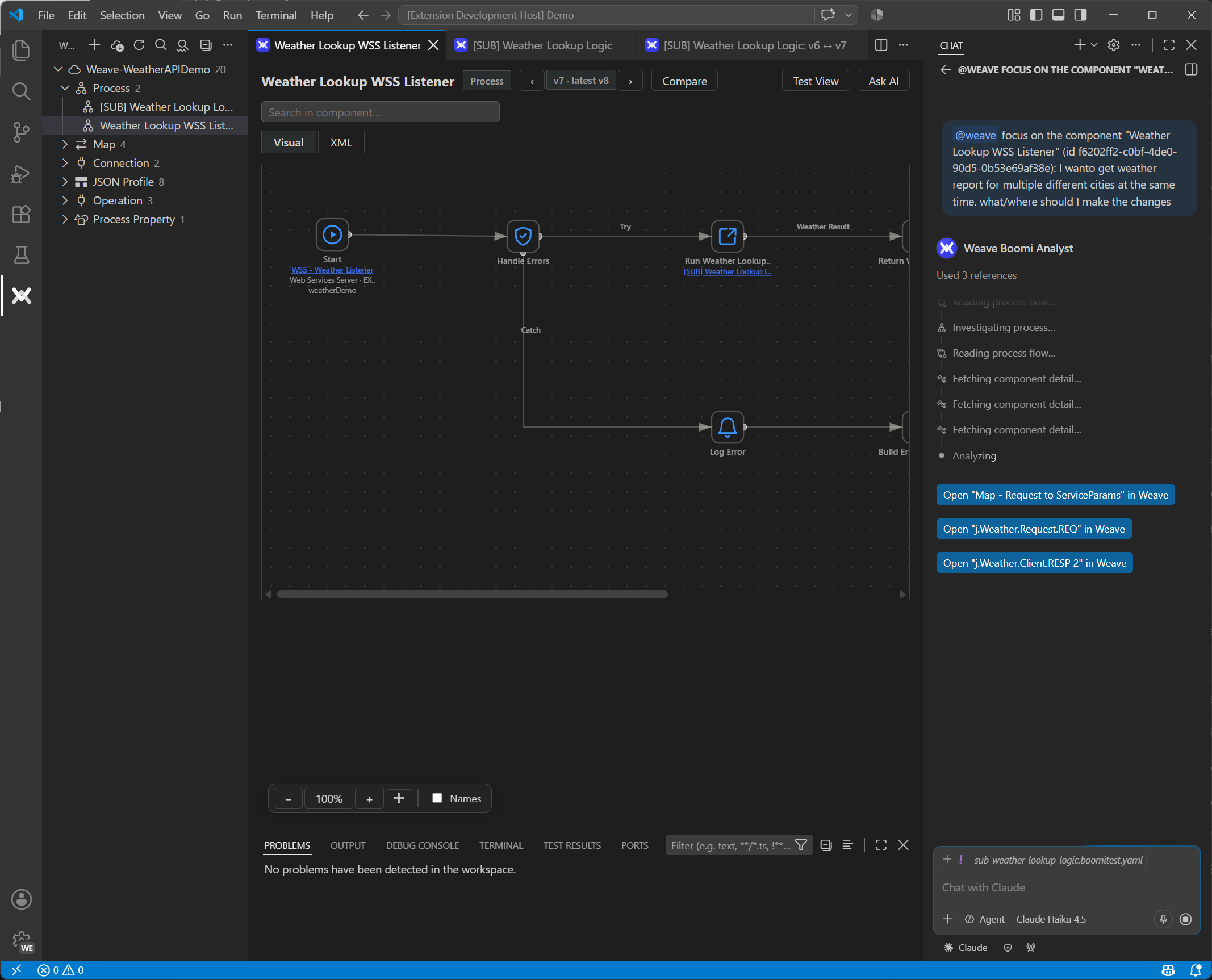This screenshot has height=980, width=1212.
Task: Click the fit-to-view crosshair button
Action: coord(399,798)
